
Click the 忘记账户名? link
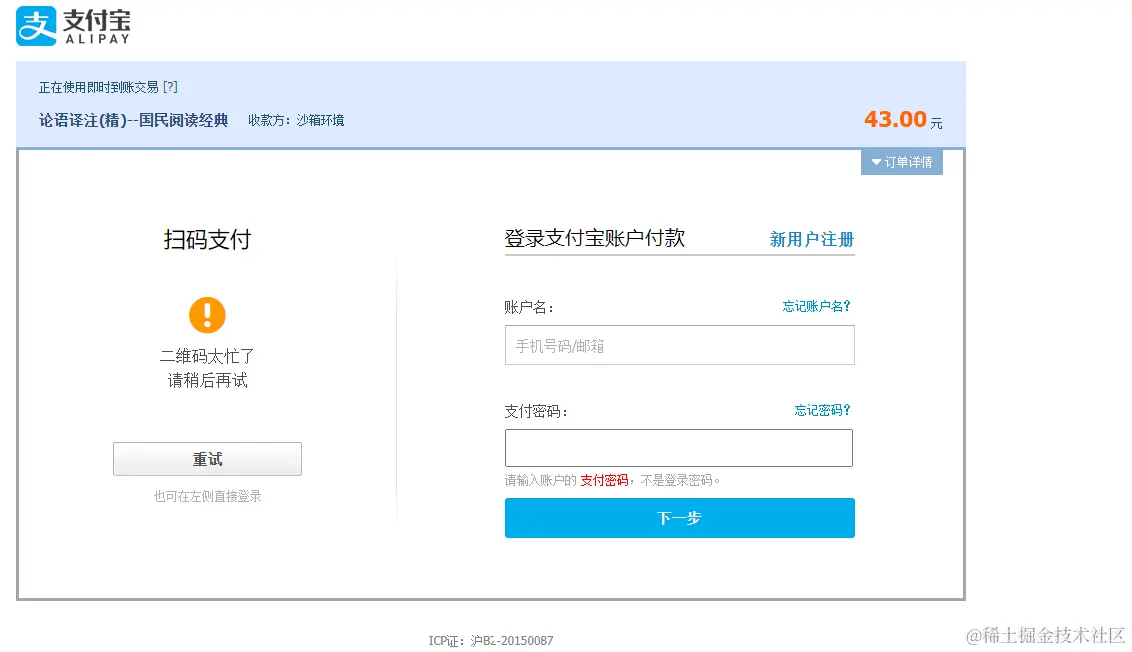(817, 306)
